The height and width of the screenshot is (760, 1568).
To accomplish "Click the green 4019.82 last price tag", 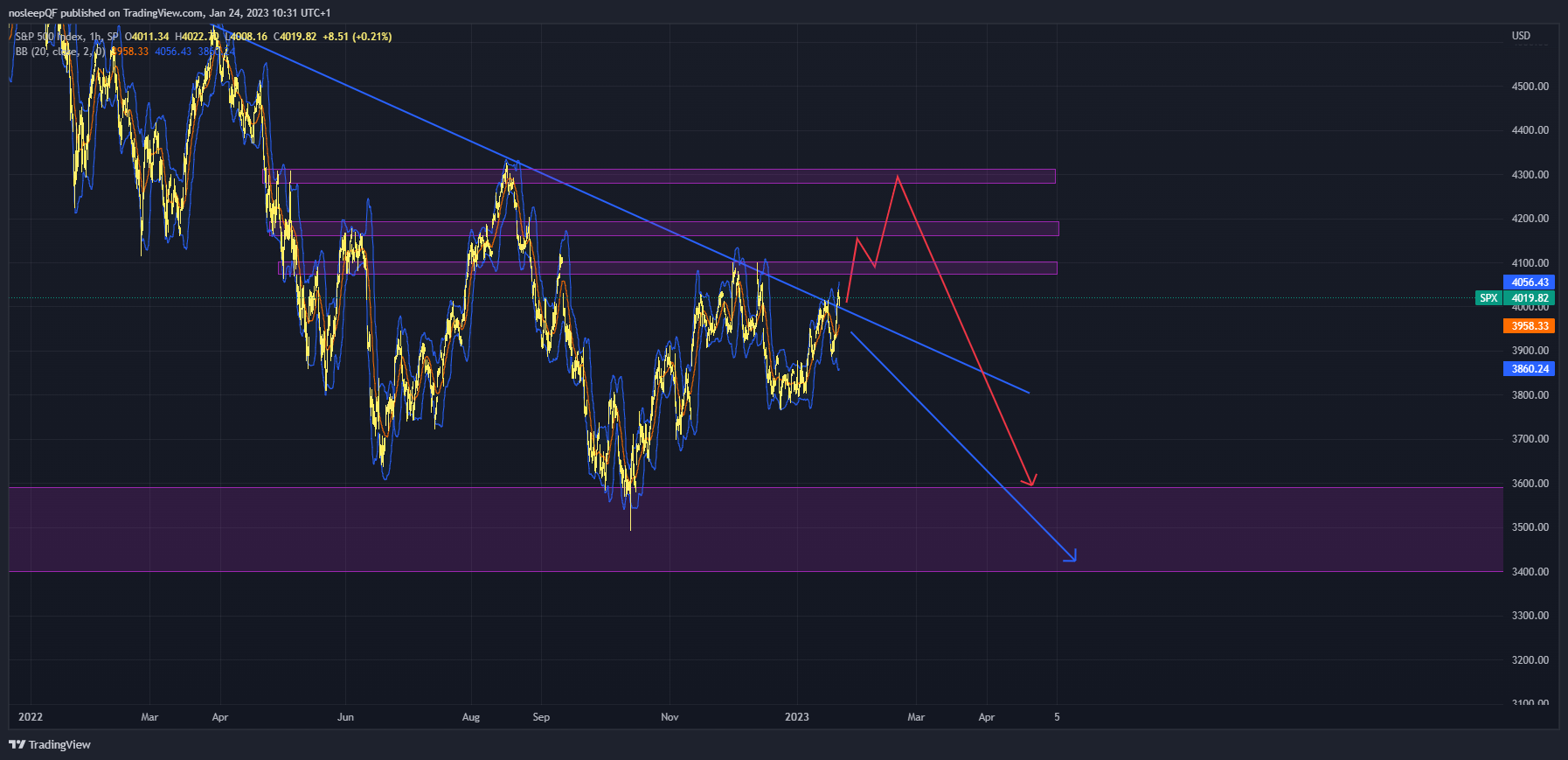I will [x=1529, y=298].
